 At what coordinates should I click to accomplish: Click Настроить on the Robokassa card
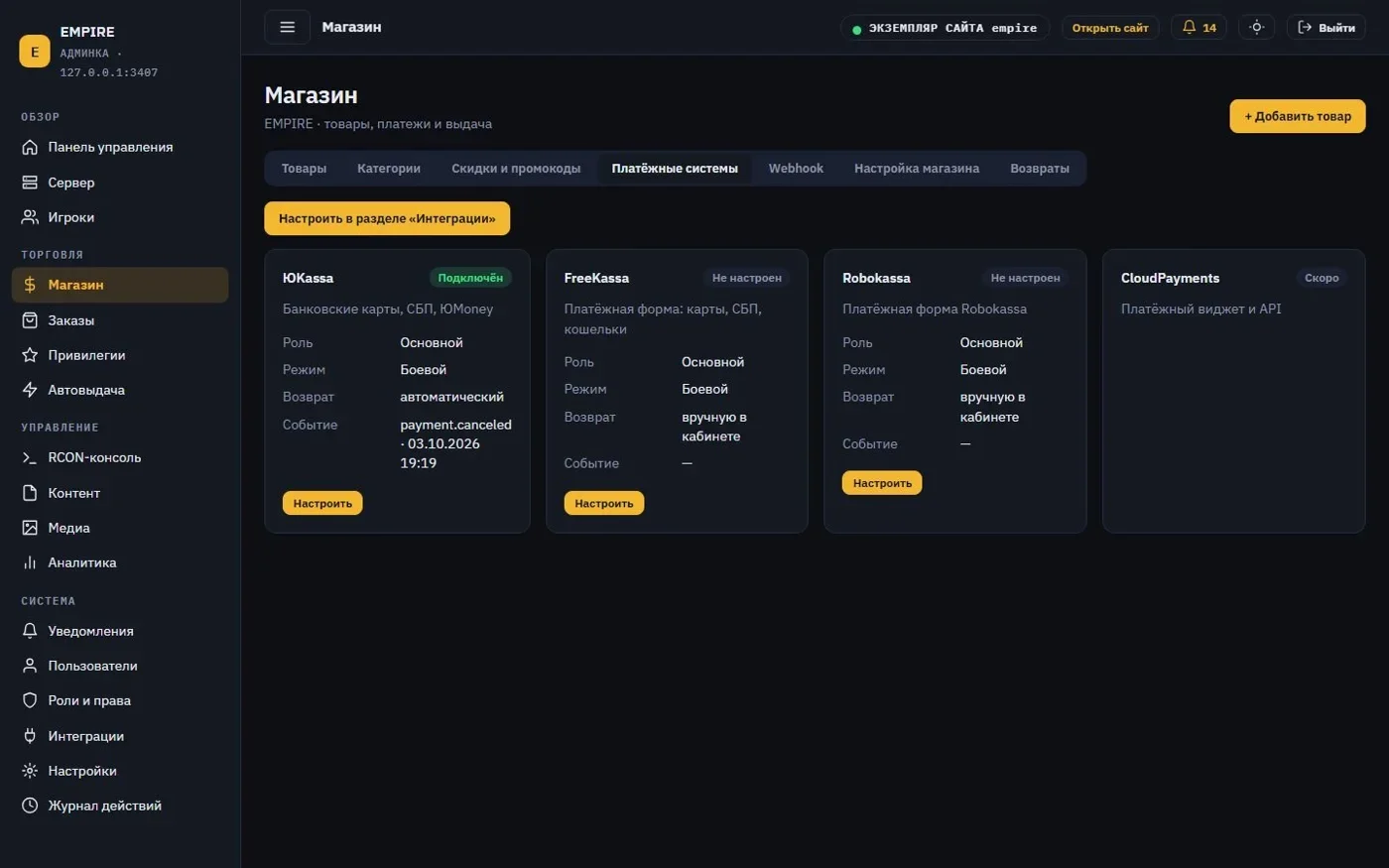[x=882, y=483]
